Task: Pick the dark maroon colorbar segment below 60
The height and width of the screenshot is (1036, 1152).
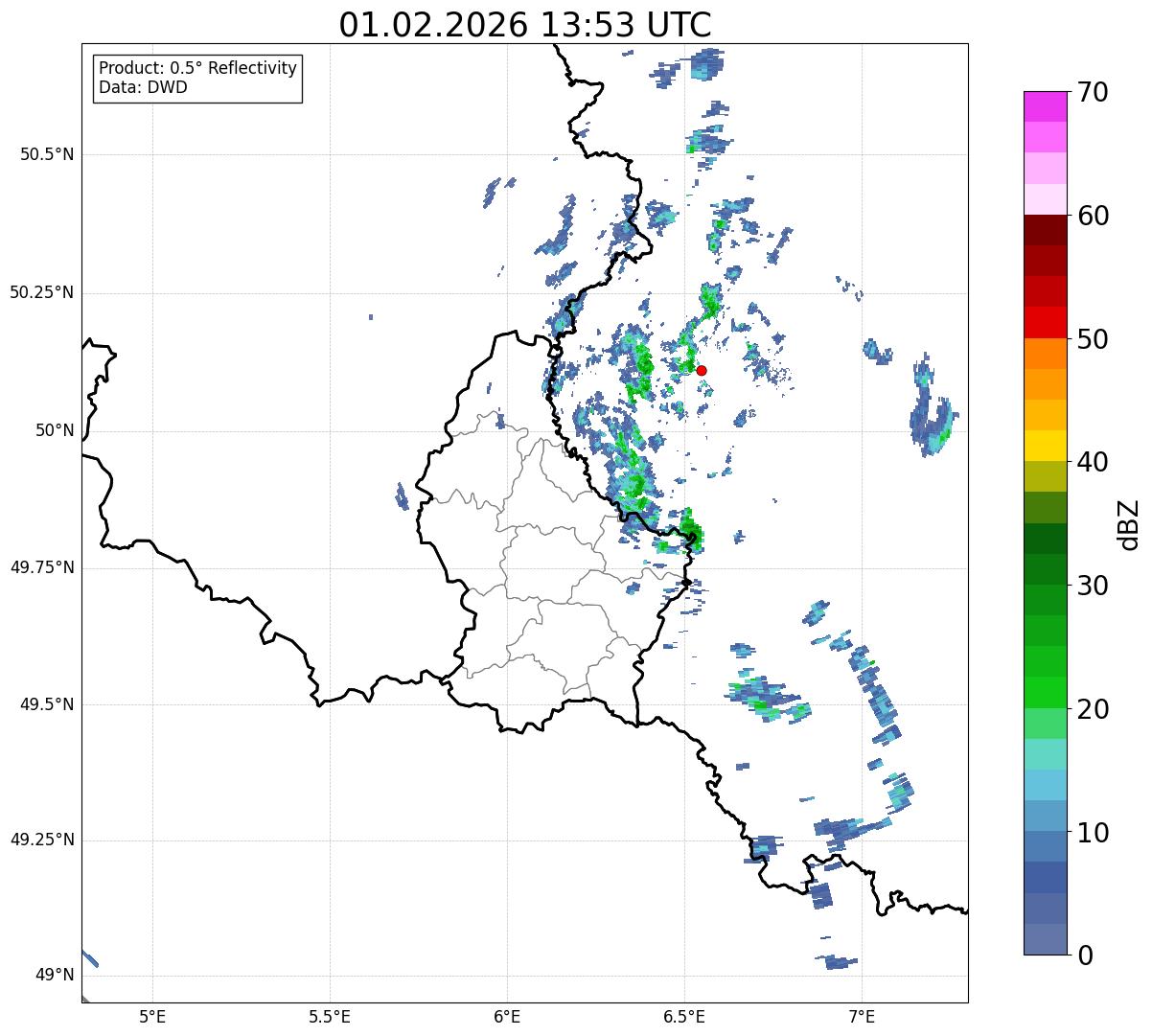Action: click(x=1046, y=230)
